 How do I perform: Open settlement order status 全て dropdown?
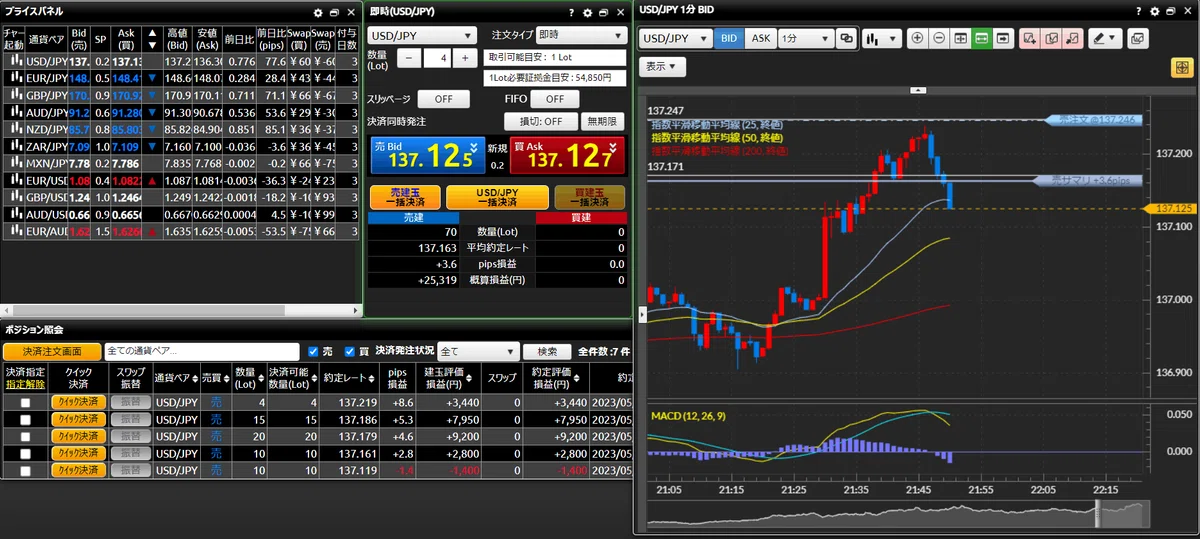click(478, 351)
